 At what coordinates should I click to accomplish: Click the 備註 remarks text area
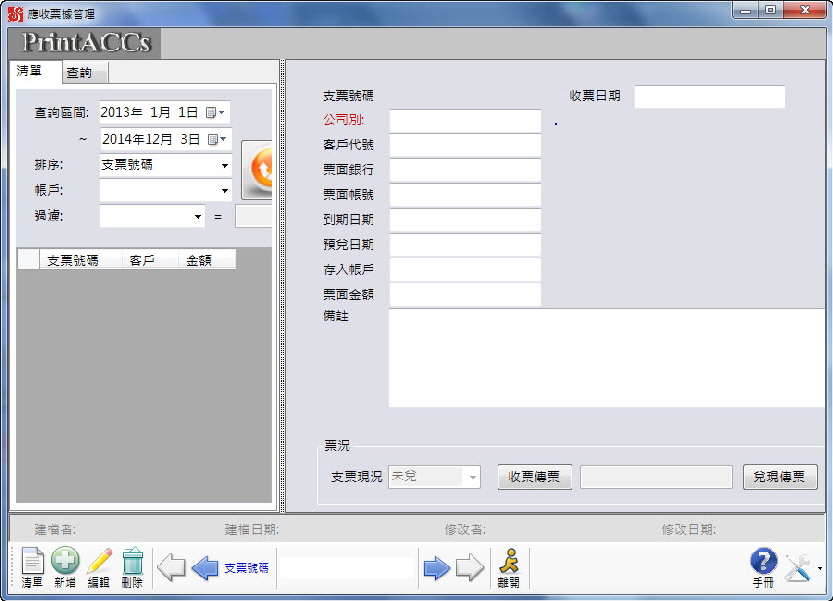coord(606,358)
